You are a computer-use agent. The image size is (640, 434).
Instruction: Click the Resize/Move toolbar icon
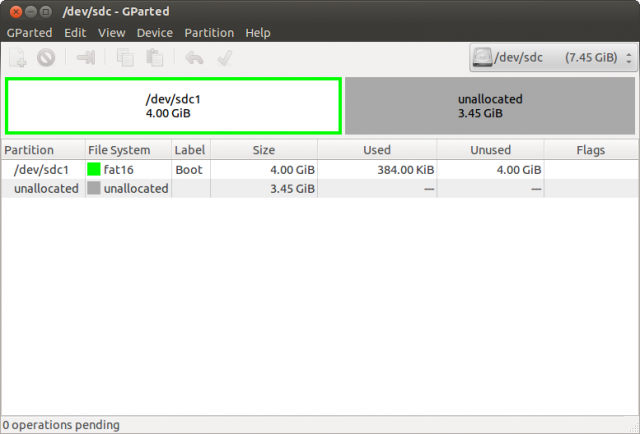pyautogui.click(x=86, y=58)
